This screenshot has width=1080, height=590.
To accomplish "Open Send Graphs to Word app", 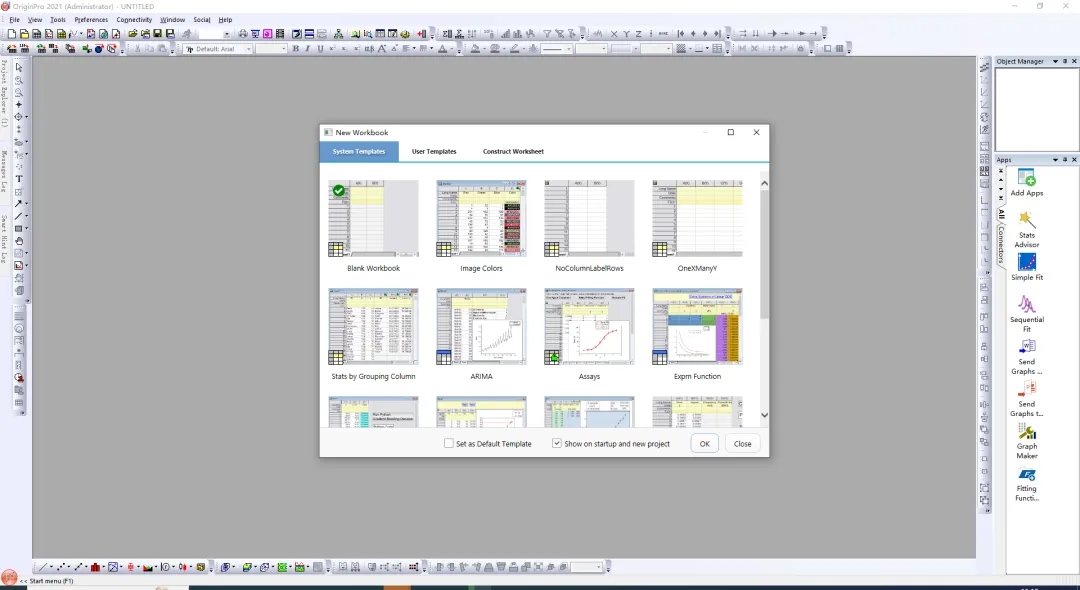I will click(1026, 357).
